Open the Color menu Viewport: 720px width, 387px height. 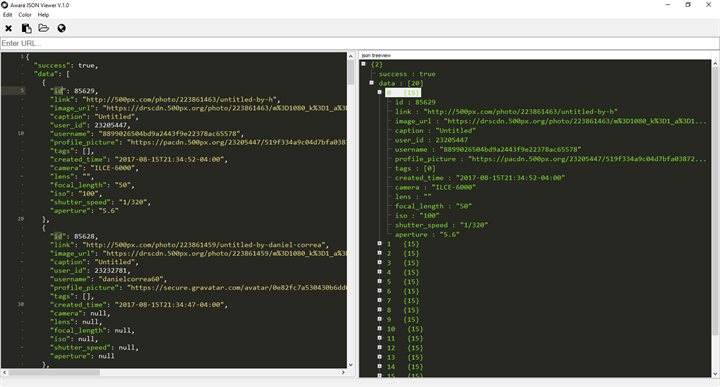[25, 15]
